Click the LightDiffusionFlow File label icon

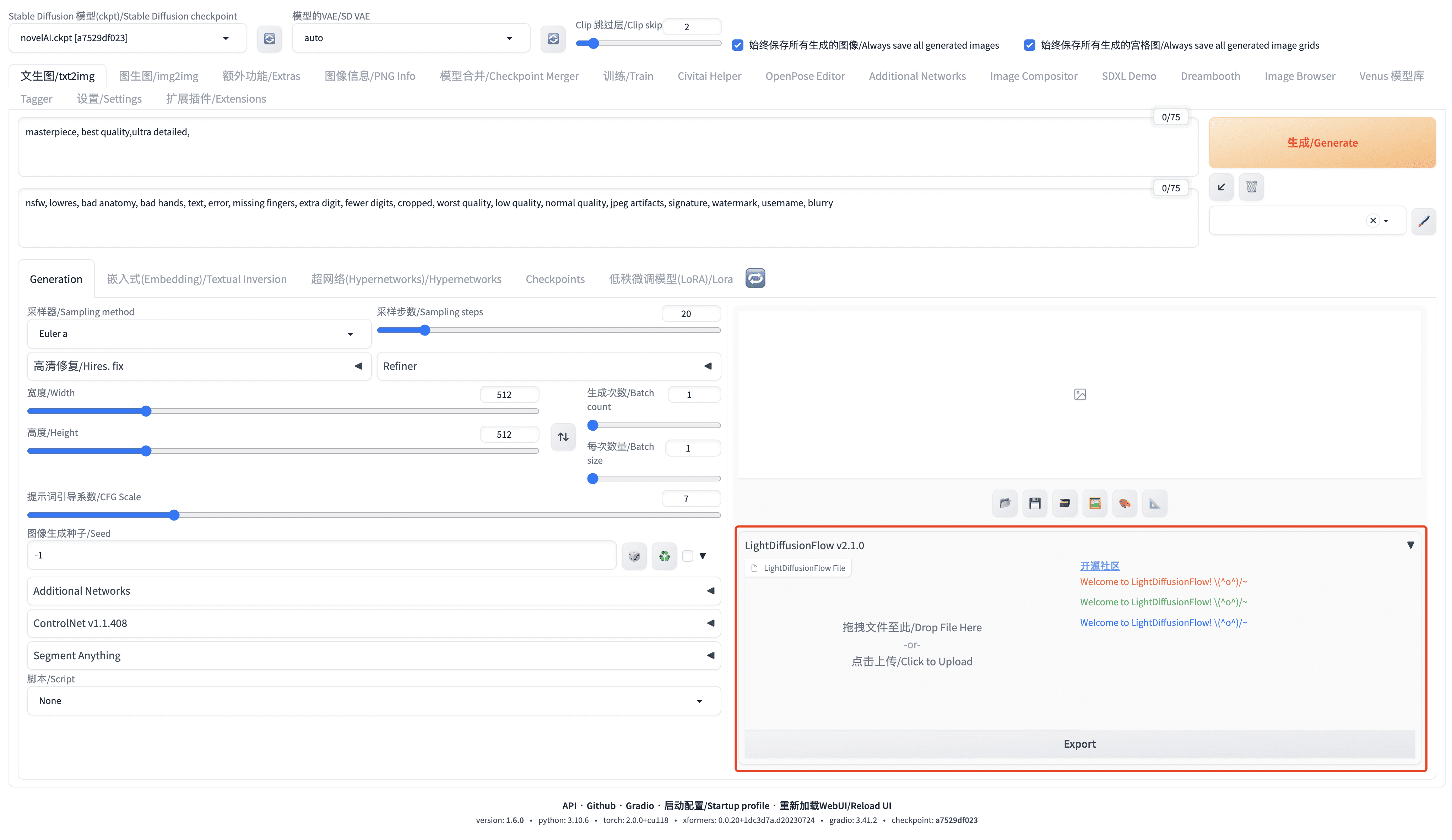pos(754,568)
